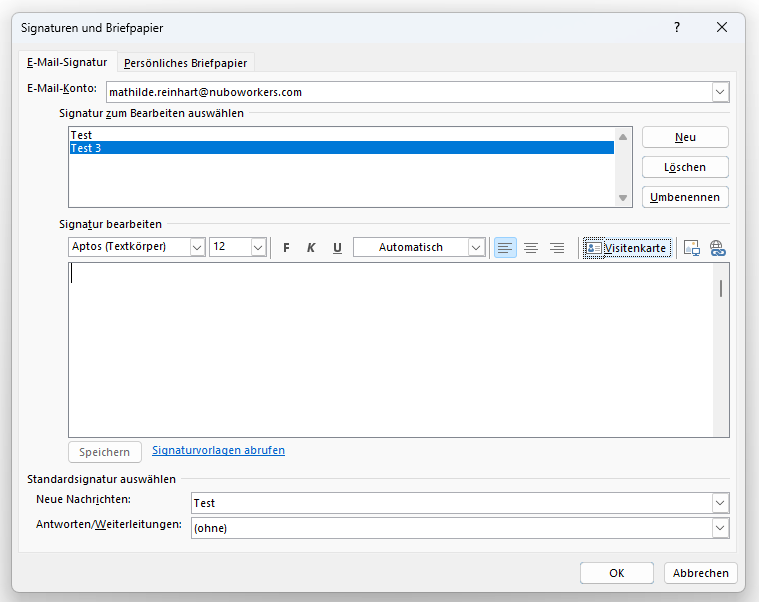This screenshot has width=759, height=602.
Task: Click the Visitenkarte business card button
Action: pos(627,248)
